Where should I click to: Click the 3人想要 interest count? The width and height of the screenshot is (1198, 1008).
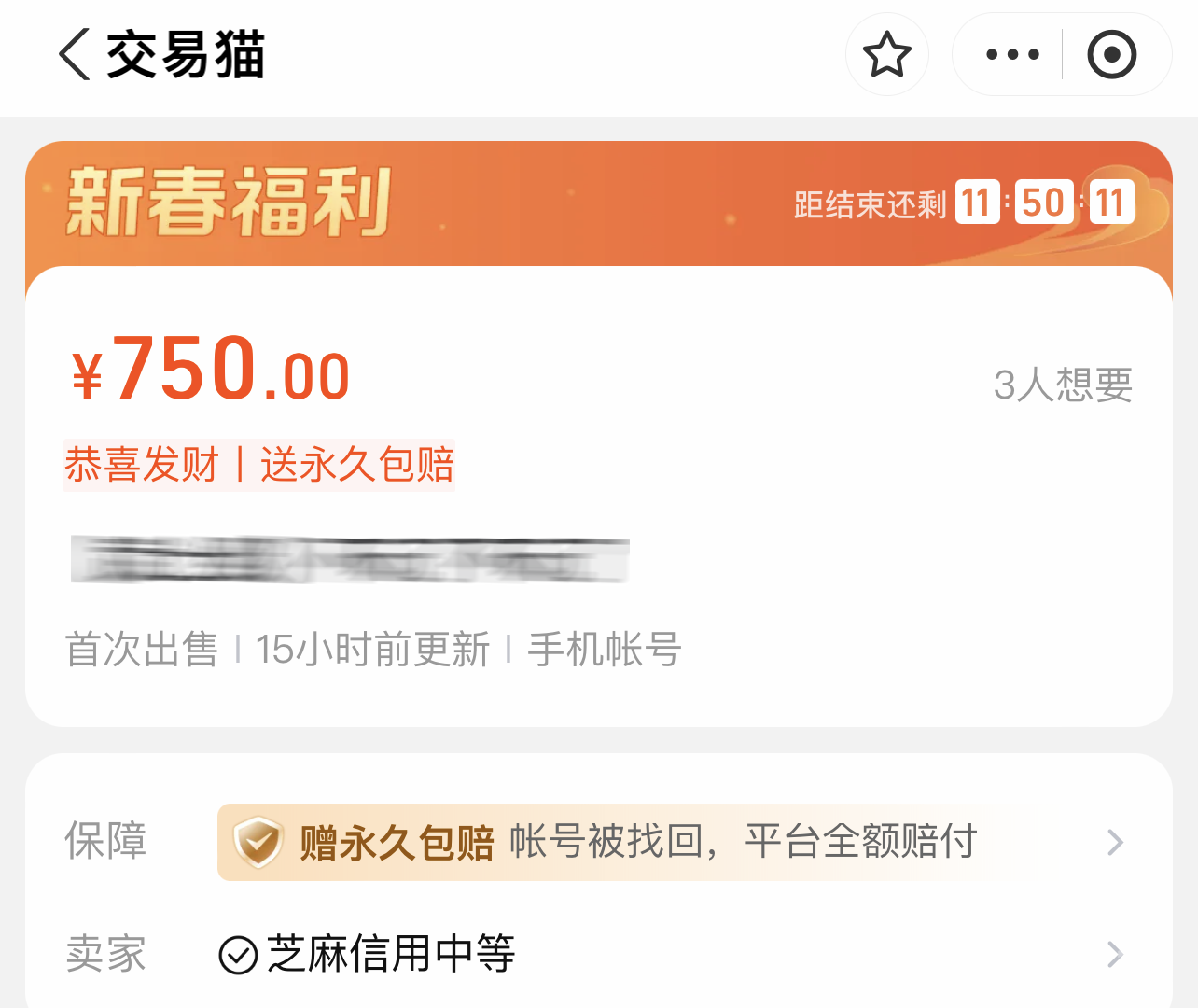pos(1063,385)
